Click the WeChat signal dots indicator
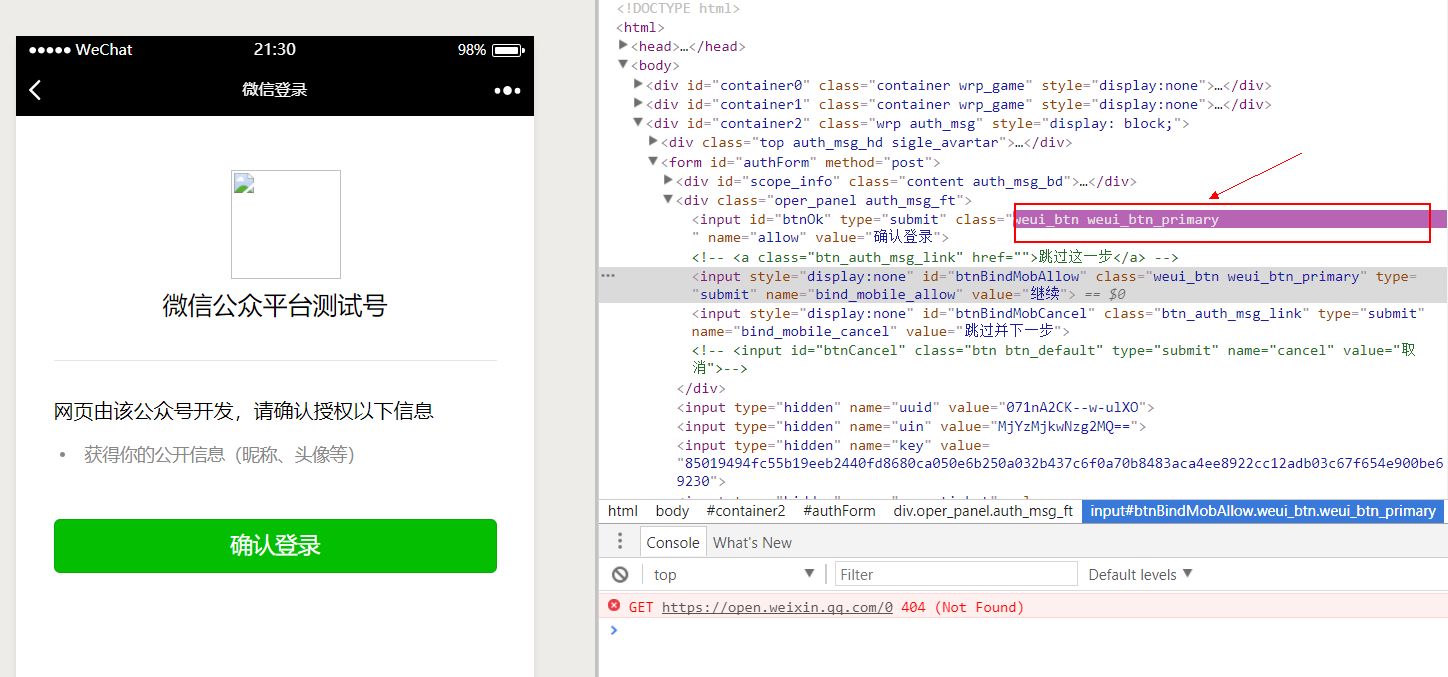This screenshot has height=677, width=1448. [x=49, y=50]
